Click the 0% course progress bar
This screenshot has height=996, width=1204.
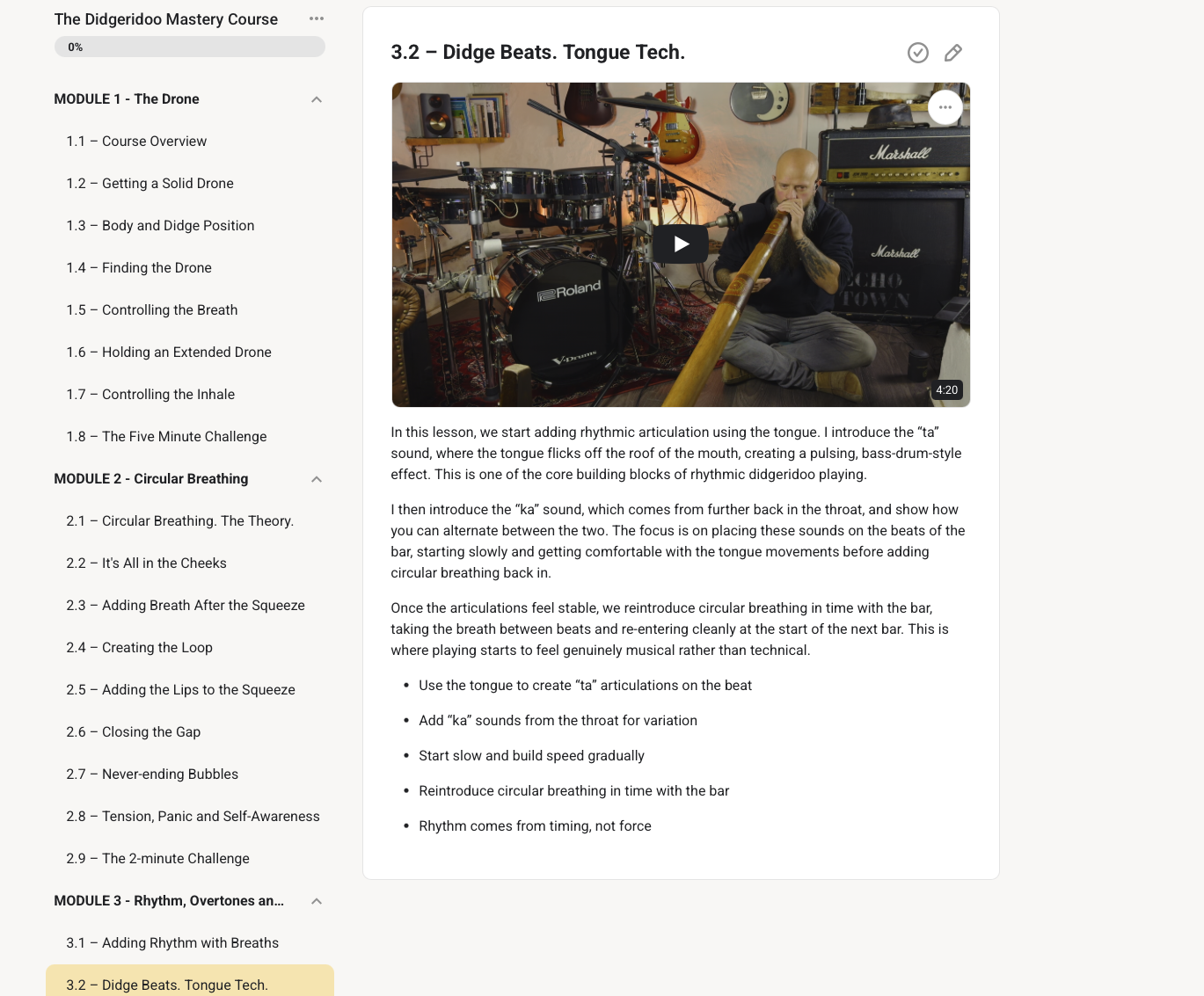190,47
